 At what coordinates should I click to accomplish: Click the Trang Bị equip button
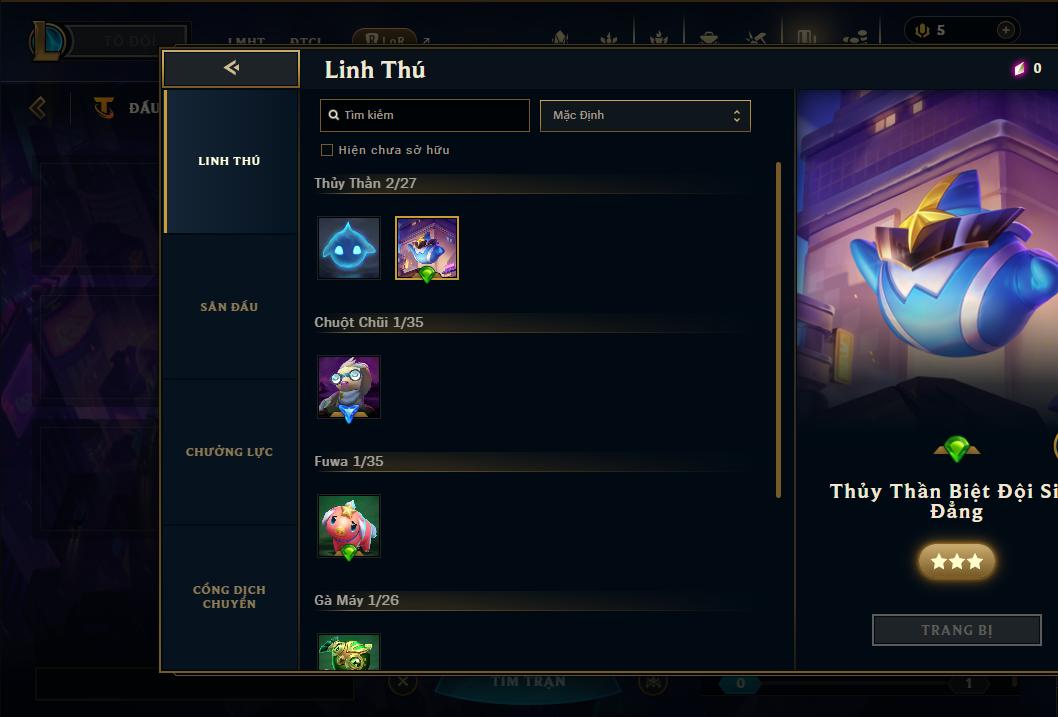[957, 630]
